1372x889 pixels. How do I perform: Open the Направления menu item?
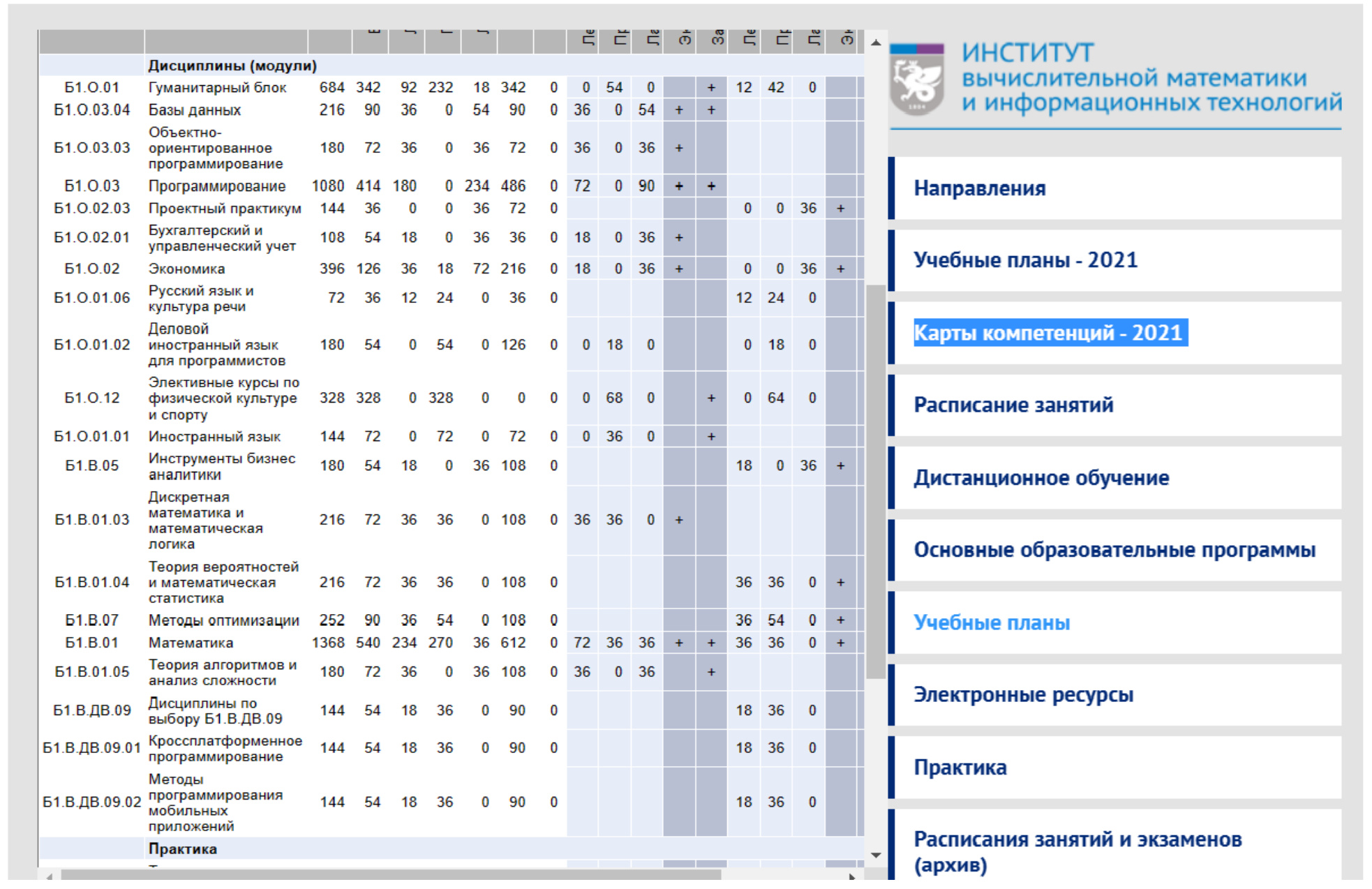[x=979, y=188]
